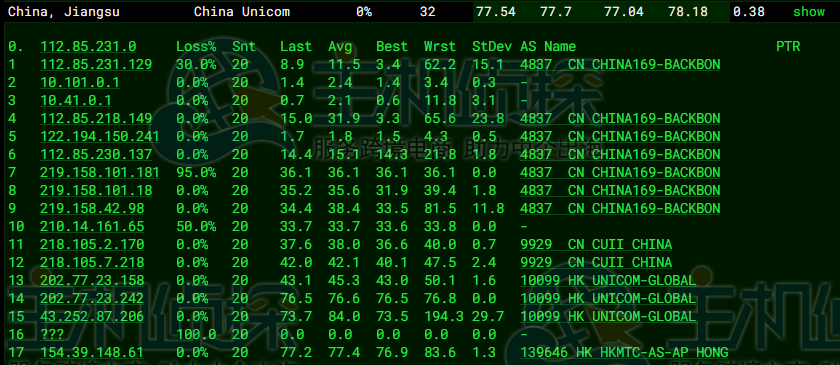
Task: Open final hop IP 154.39.148.61
Action: coord(92,353)
